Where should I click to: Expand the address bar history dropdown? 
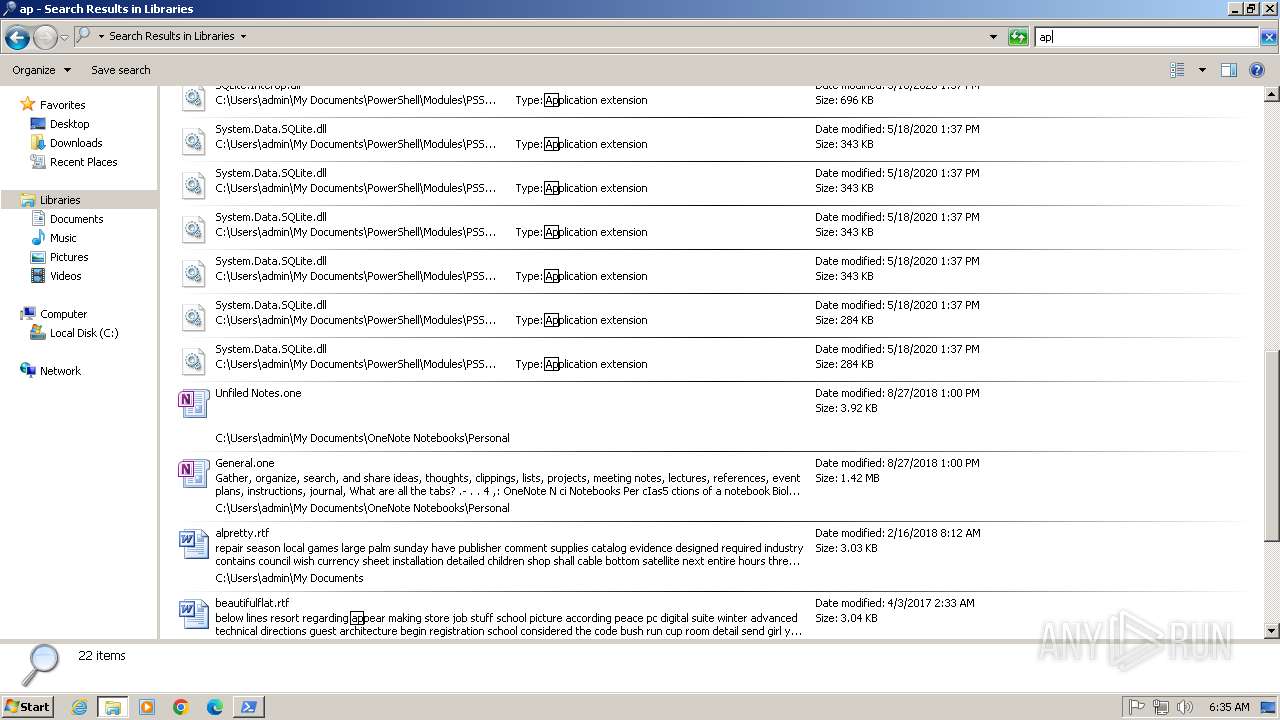click(993, 37)
